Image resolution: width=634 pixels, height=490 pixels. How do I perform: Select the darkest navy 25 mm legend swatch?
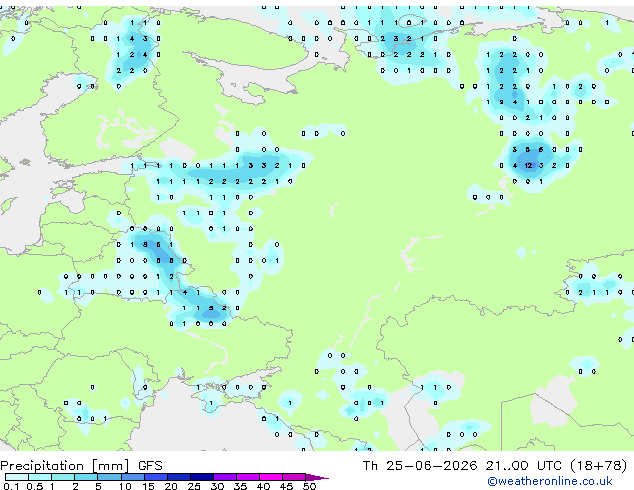point(202,477)
